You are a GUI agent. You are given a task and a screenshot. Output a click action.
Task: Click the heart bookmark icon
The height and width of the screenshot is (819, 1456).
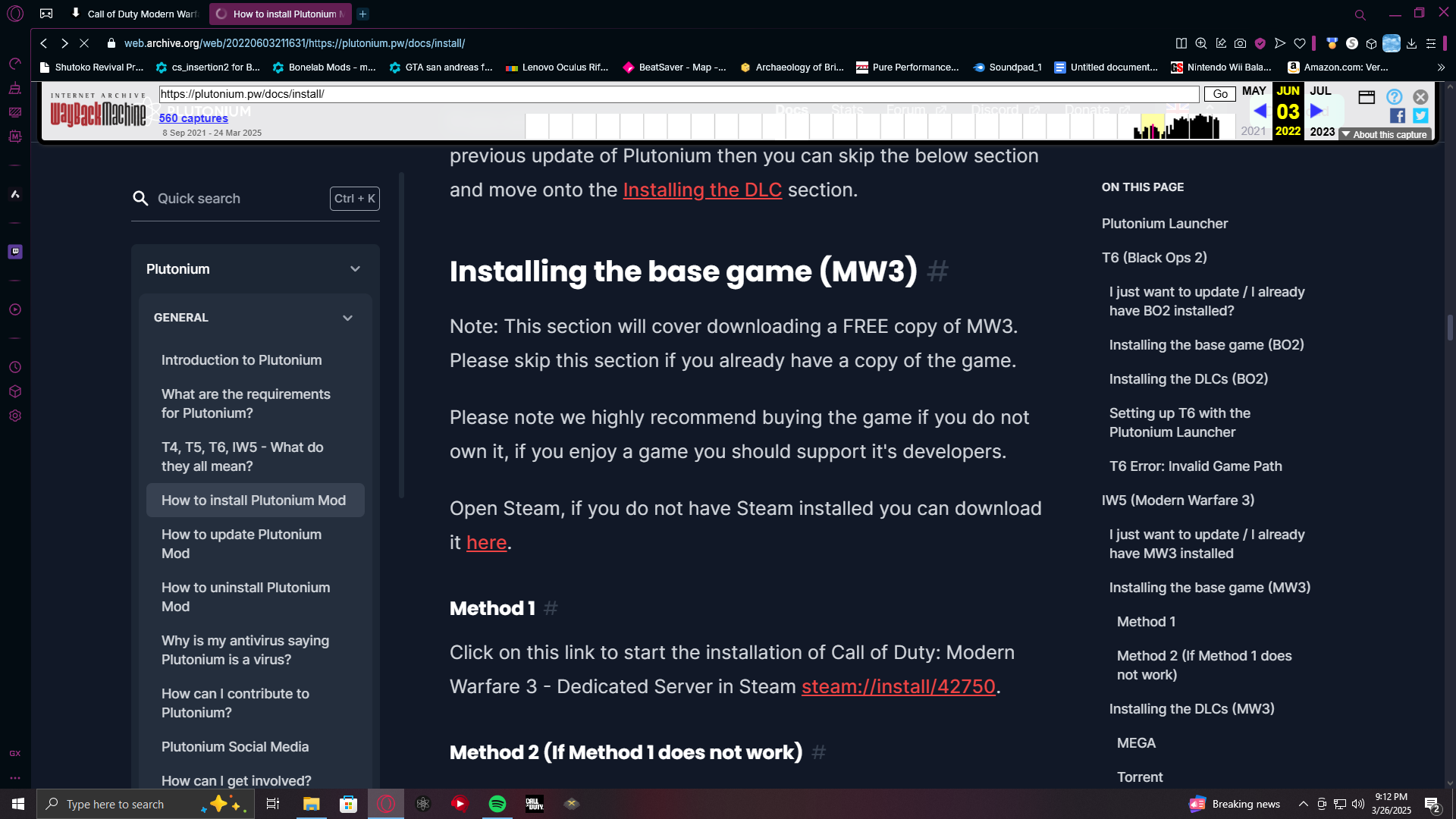[1300, 43]
